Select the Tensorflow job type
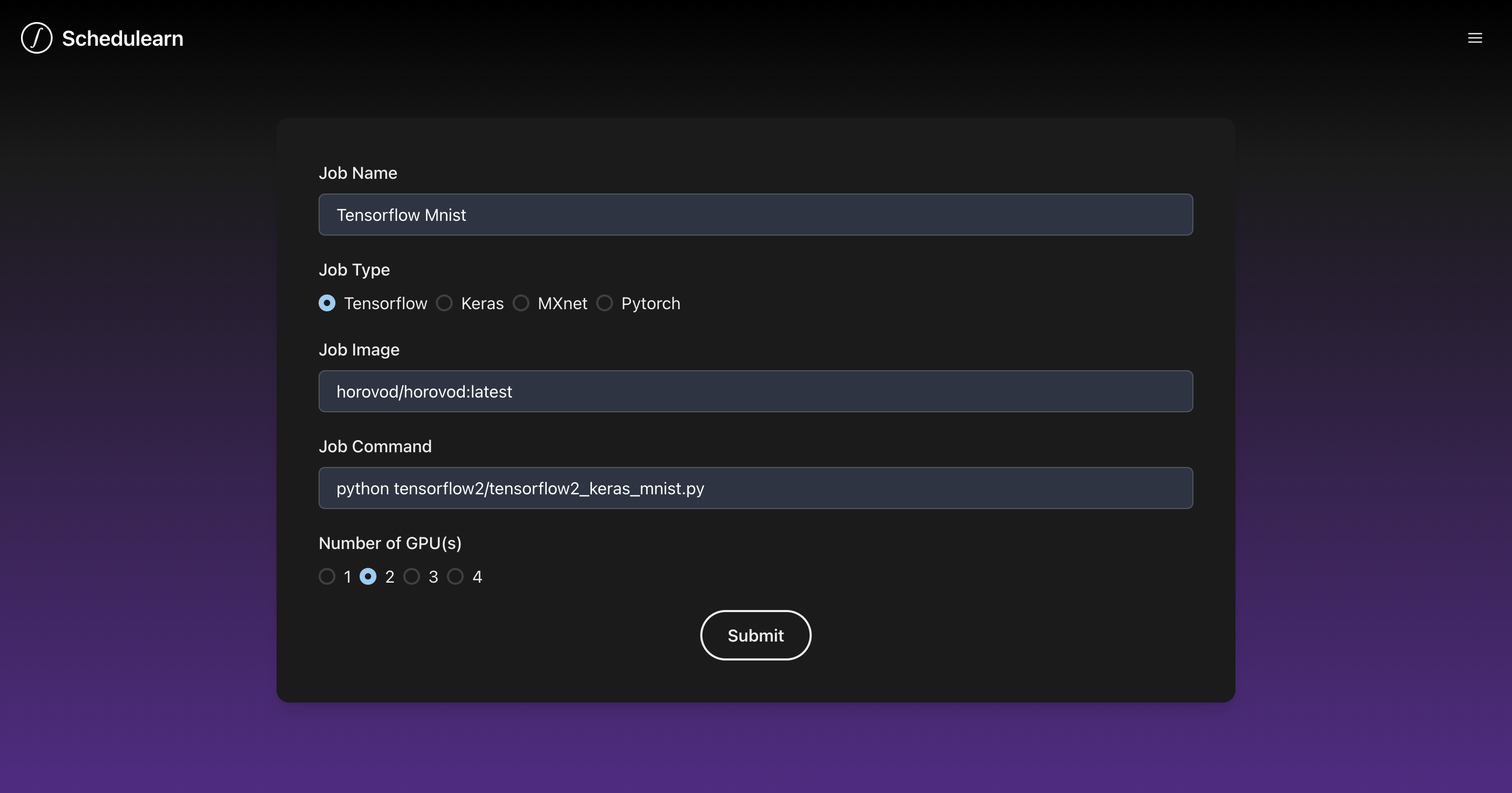Viewport: 1512px width, 793px height. pos(327,303)
